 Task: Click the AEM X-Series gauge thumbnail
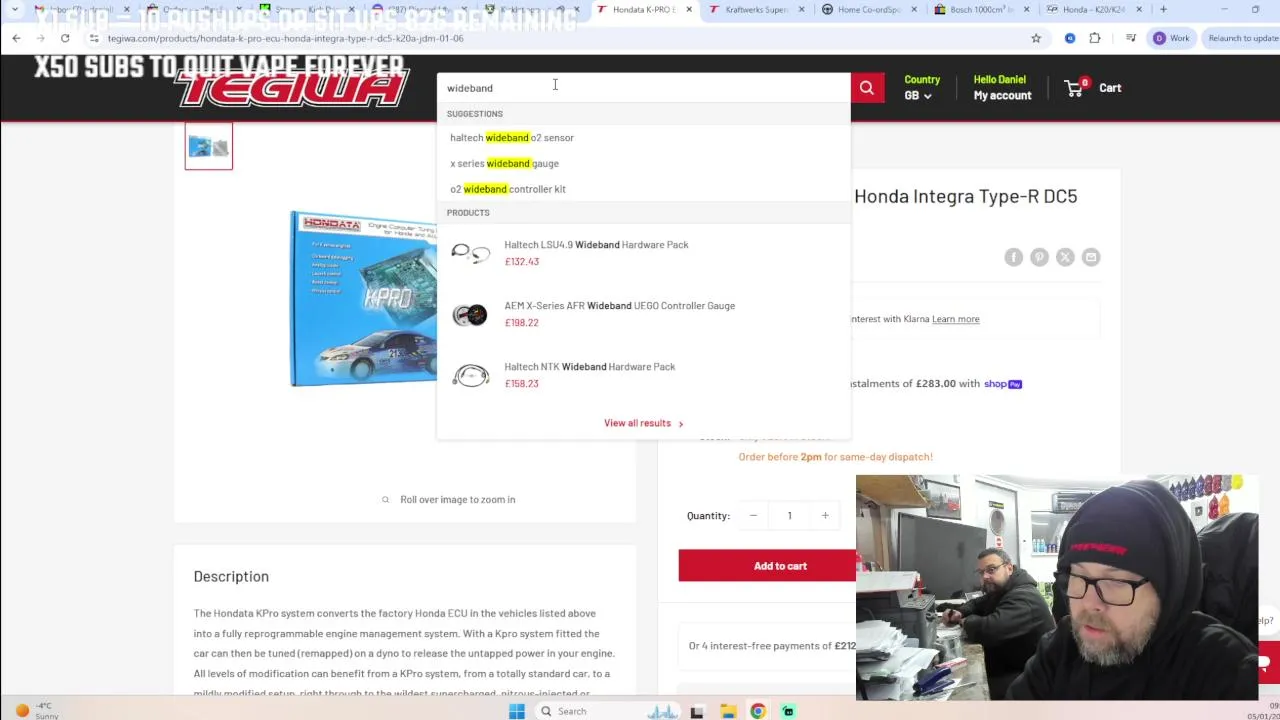[x=470, y=314]
